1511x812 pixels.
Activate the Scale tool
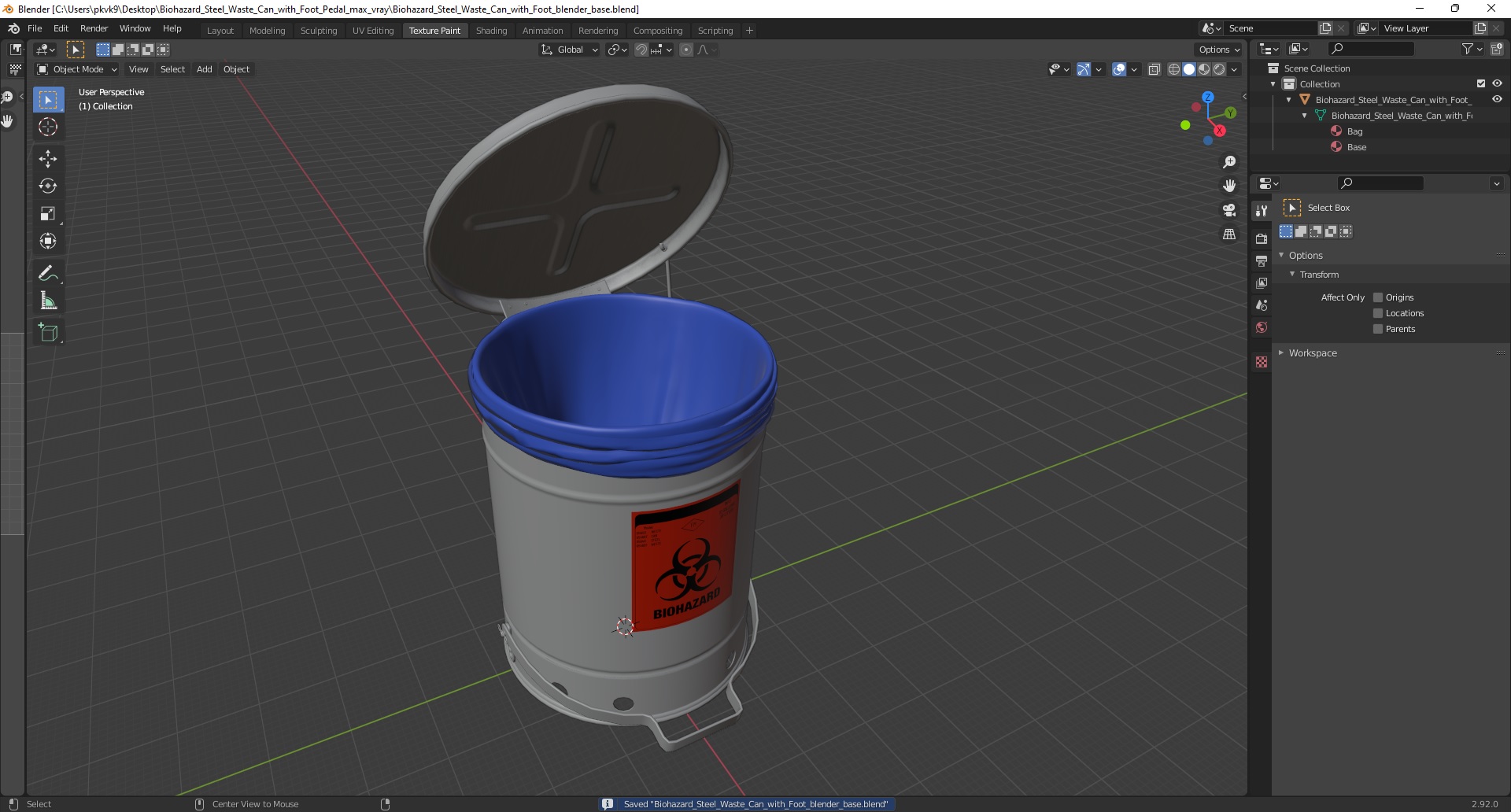coord(48,214)
